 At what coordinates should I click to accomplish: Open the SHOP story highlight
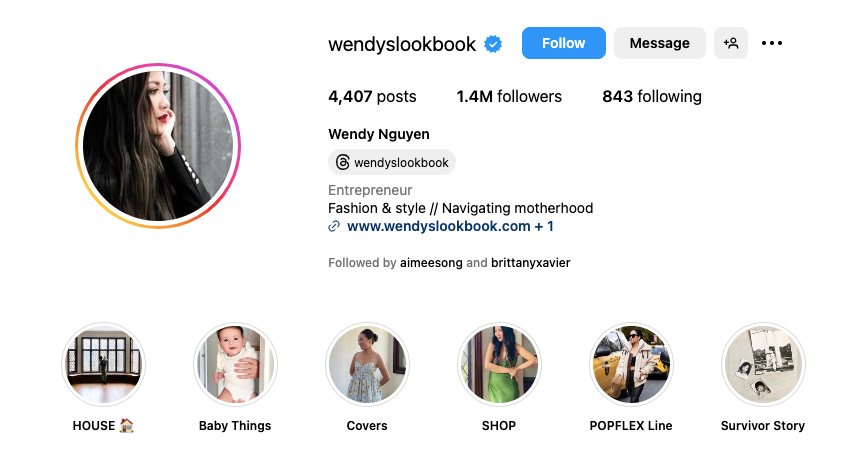[x=499, y=365]
